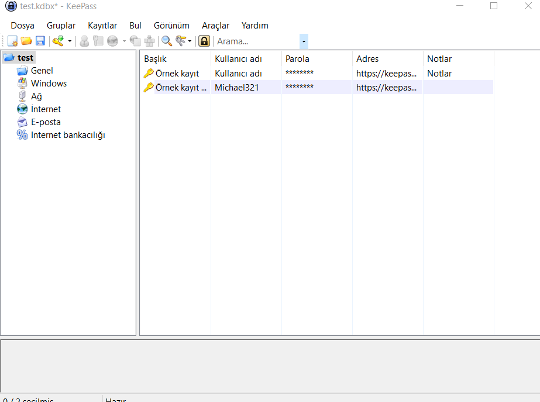Lock the workspace with padlock icon
This screenshot has width=540, height=402.
tap(204, 41)
